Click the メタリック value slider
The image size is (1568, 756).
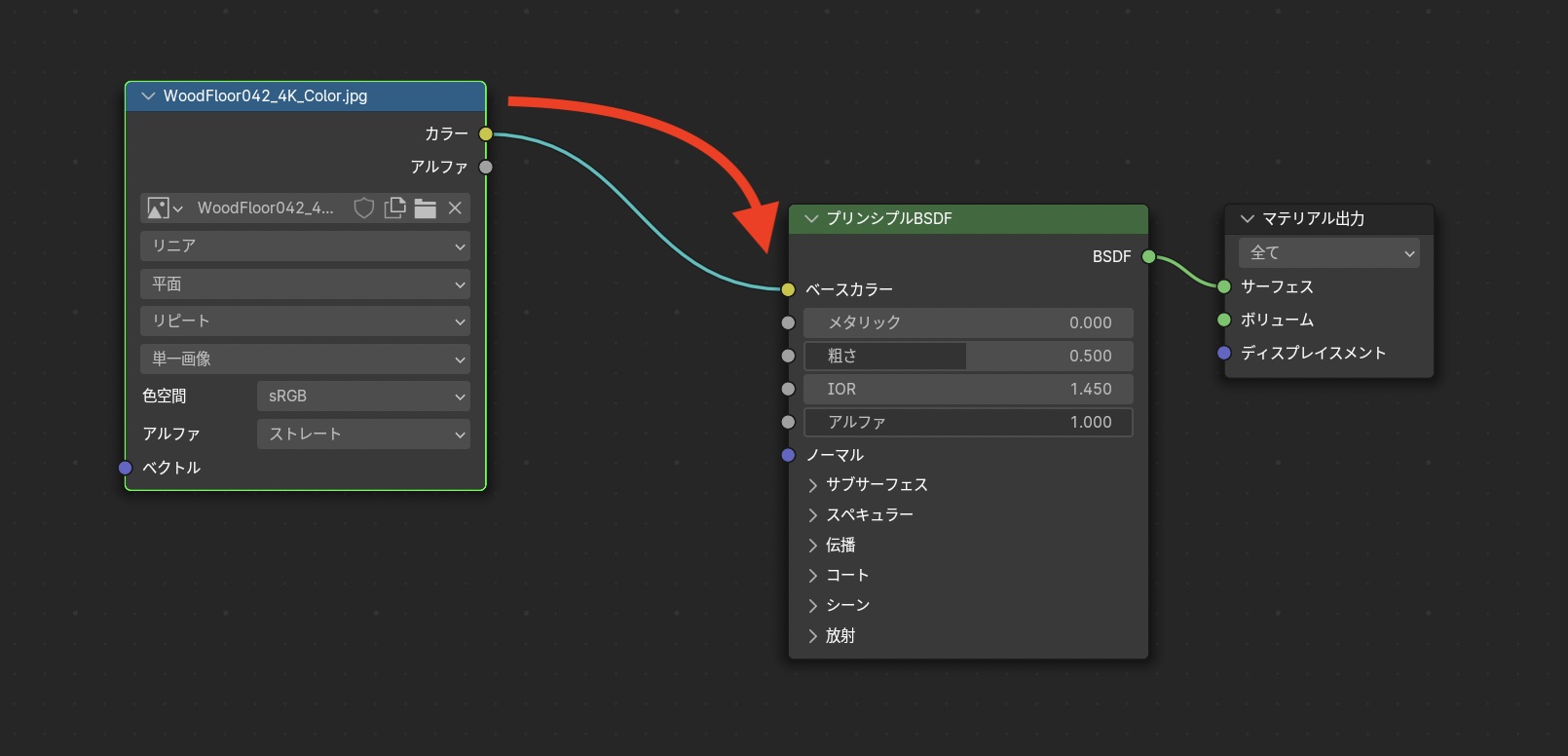[x=968, y=323]
